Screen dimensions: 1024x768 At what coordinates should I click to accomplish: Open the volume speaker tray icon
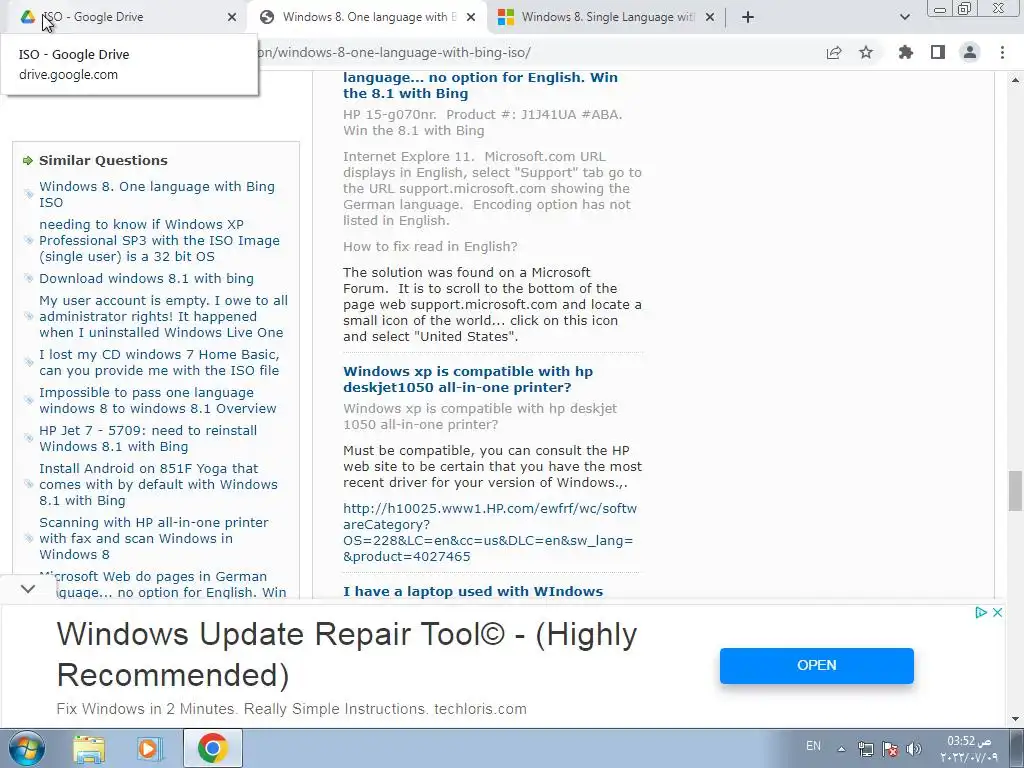click(x=914, y=749)
